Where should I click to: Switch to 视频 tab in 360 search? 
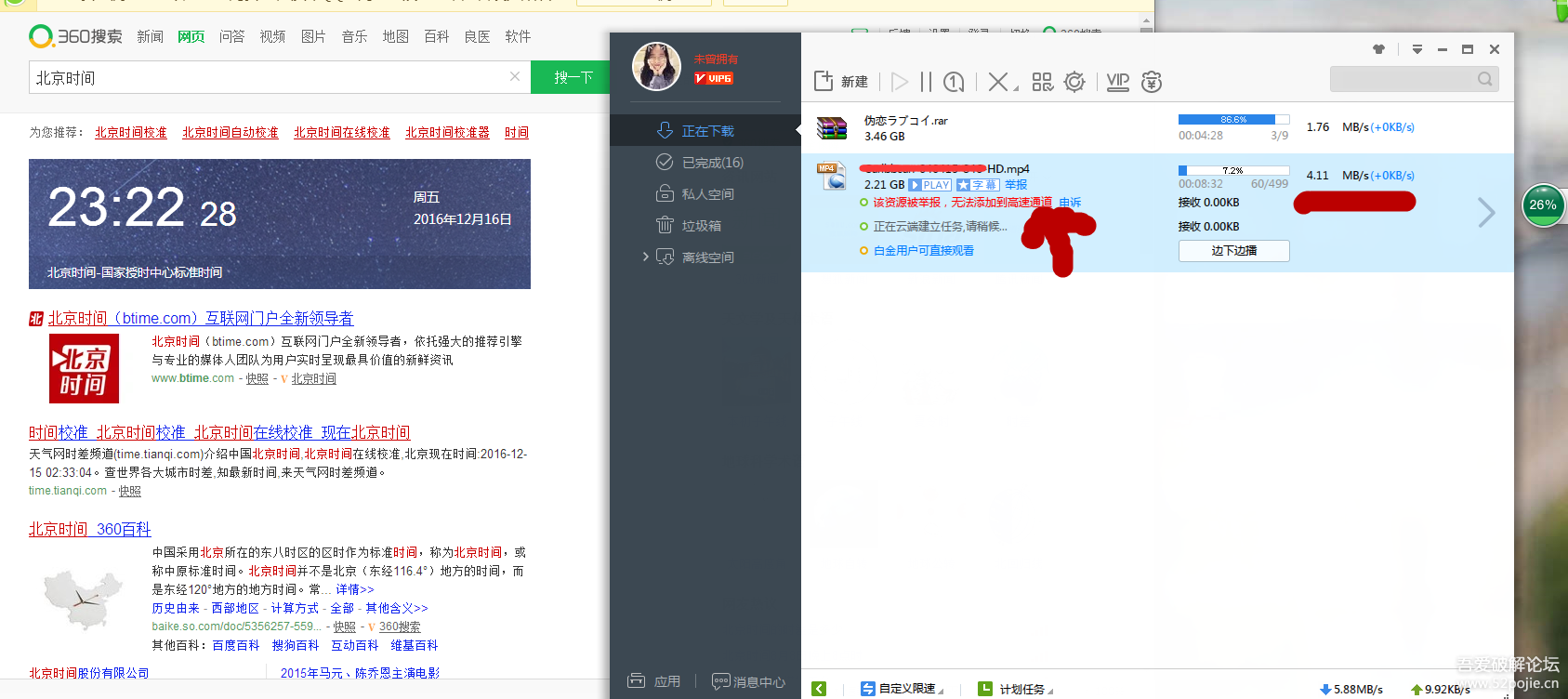(272, 36)
